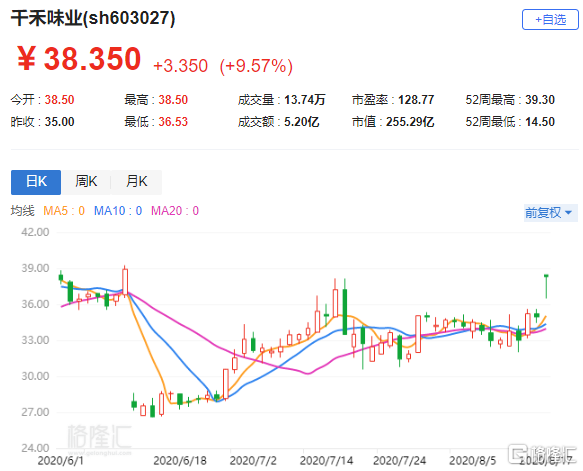Select the price change +3.350
583x471 pixels.
coord(180,66)
